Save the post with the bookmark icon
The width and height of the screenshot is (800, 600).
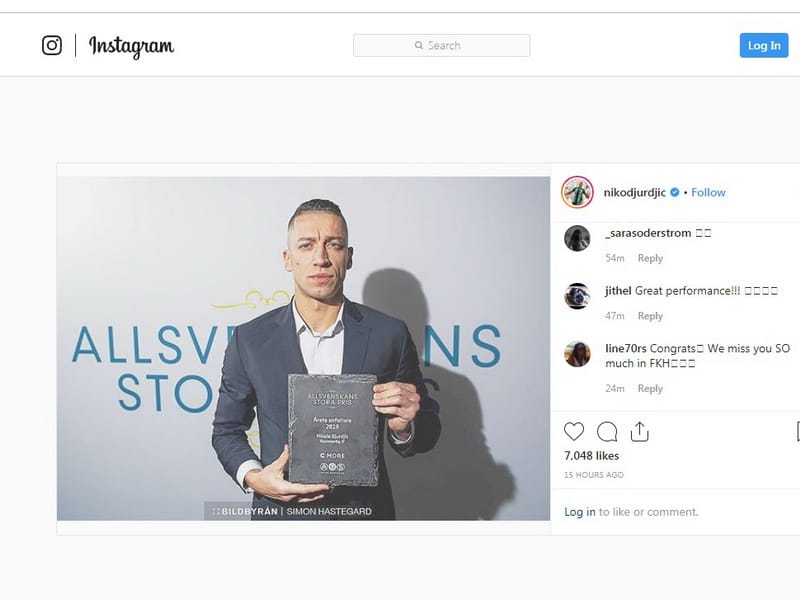798,432
